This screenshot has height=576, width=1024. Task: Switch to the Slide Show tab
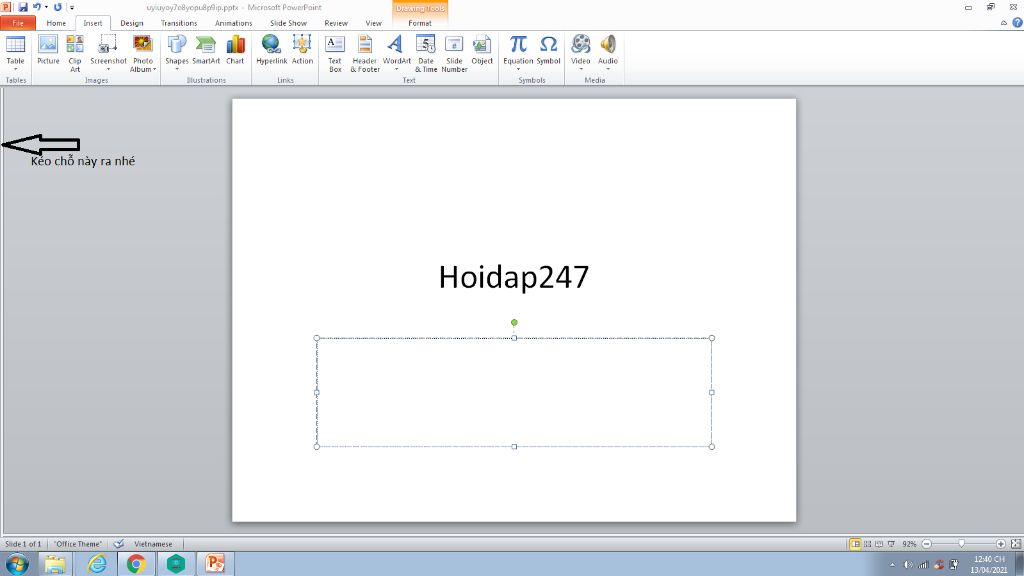tap(288, 23)
